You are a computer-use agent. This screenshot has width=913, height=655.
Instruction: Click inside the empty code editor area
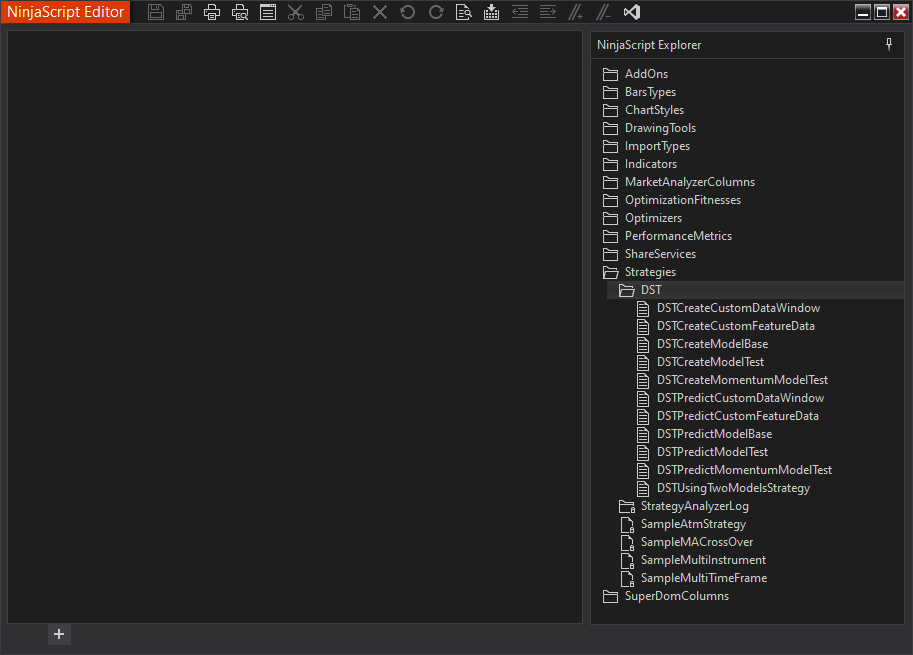295,327
